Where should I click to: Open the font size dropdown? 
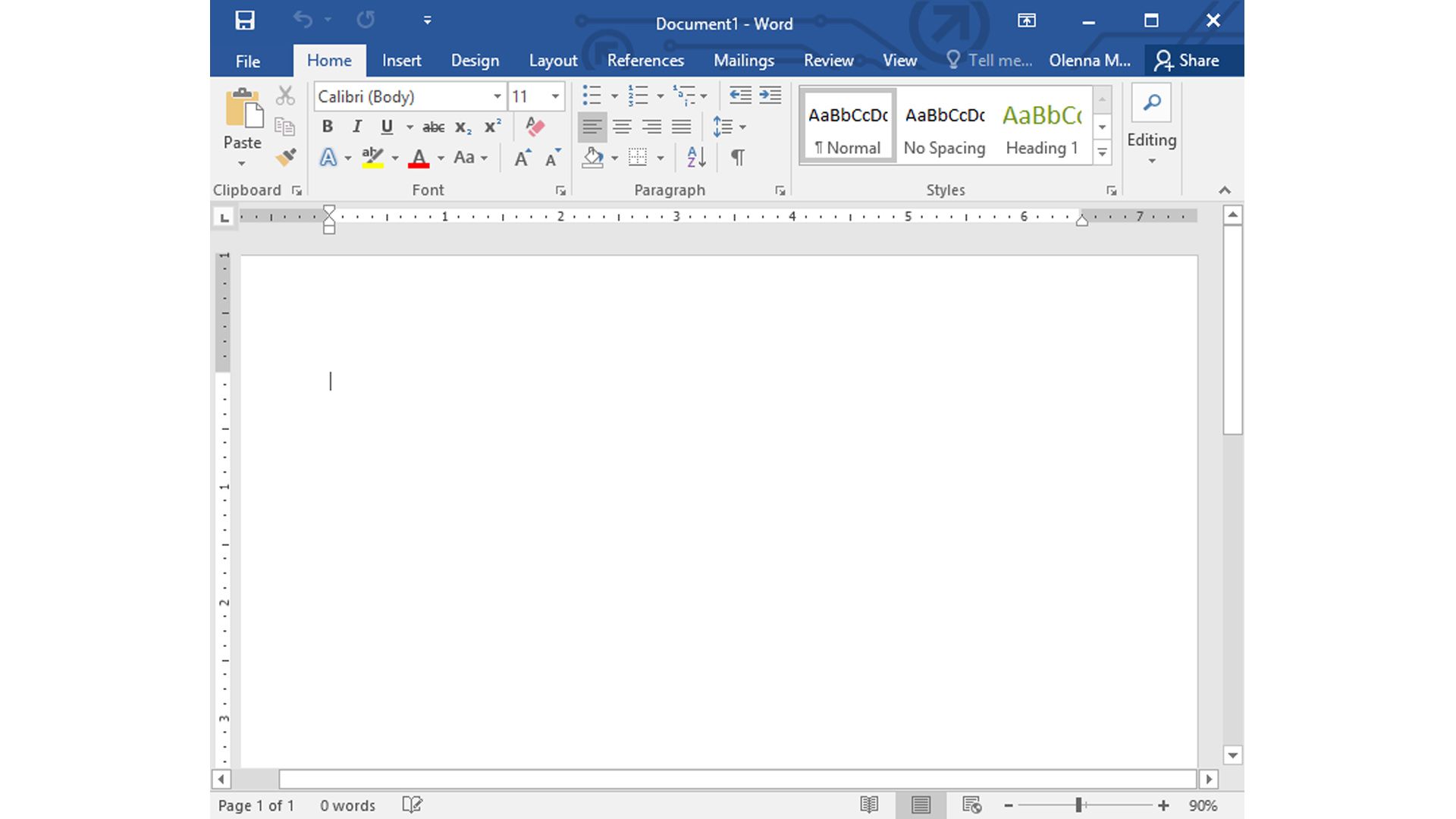555,96
